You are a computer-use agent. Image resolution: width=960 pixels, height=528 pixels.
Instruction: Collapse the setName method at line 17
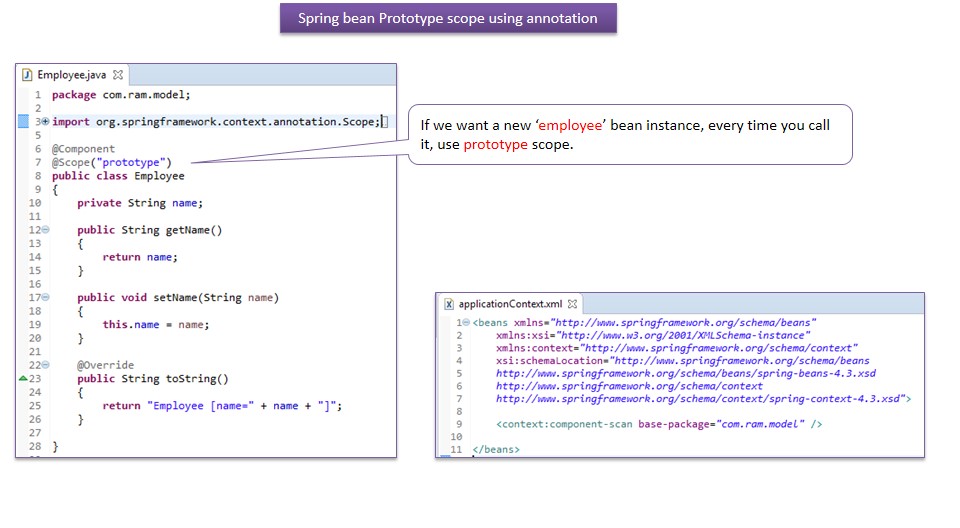(45, 297)
